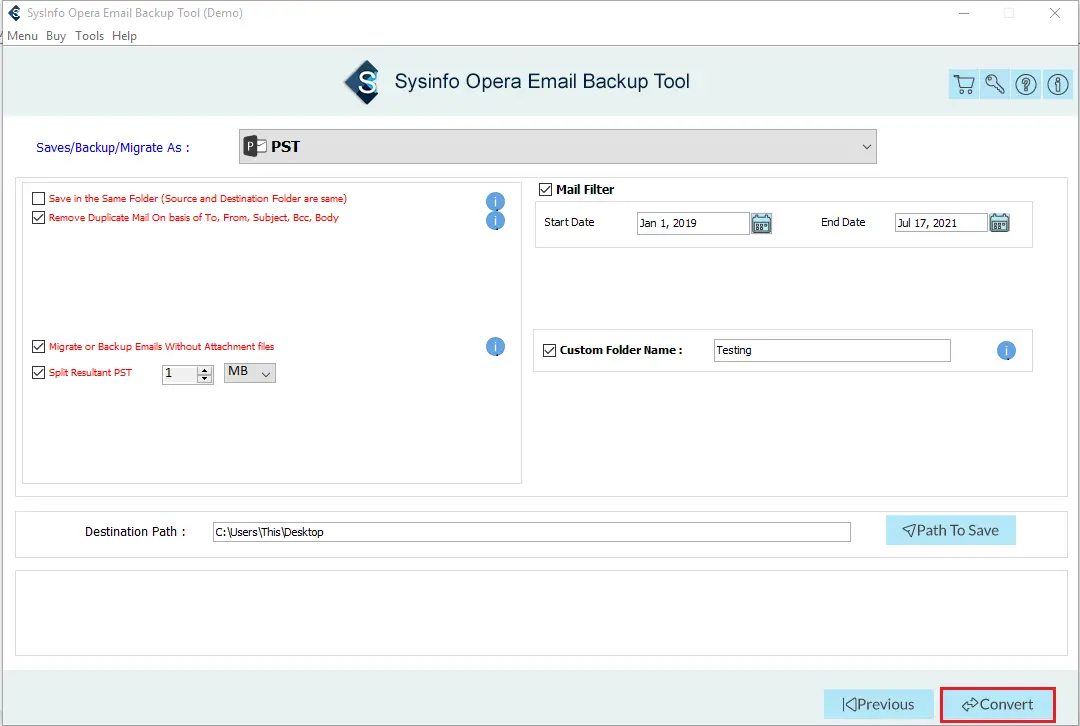Click the shopping cart buy icon
Screen dimensions: 1080x726
(x=964, y=85)
